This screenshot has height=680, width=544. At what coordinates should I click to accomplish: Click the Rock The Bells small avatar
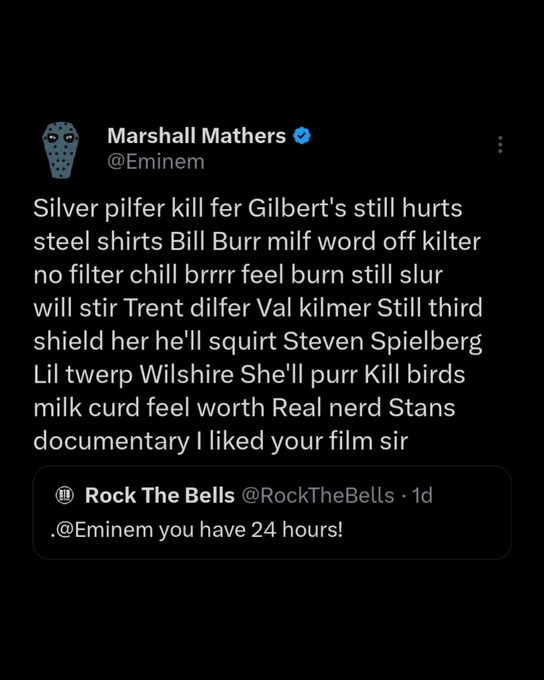pos(65,495)
